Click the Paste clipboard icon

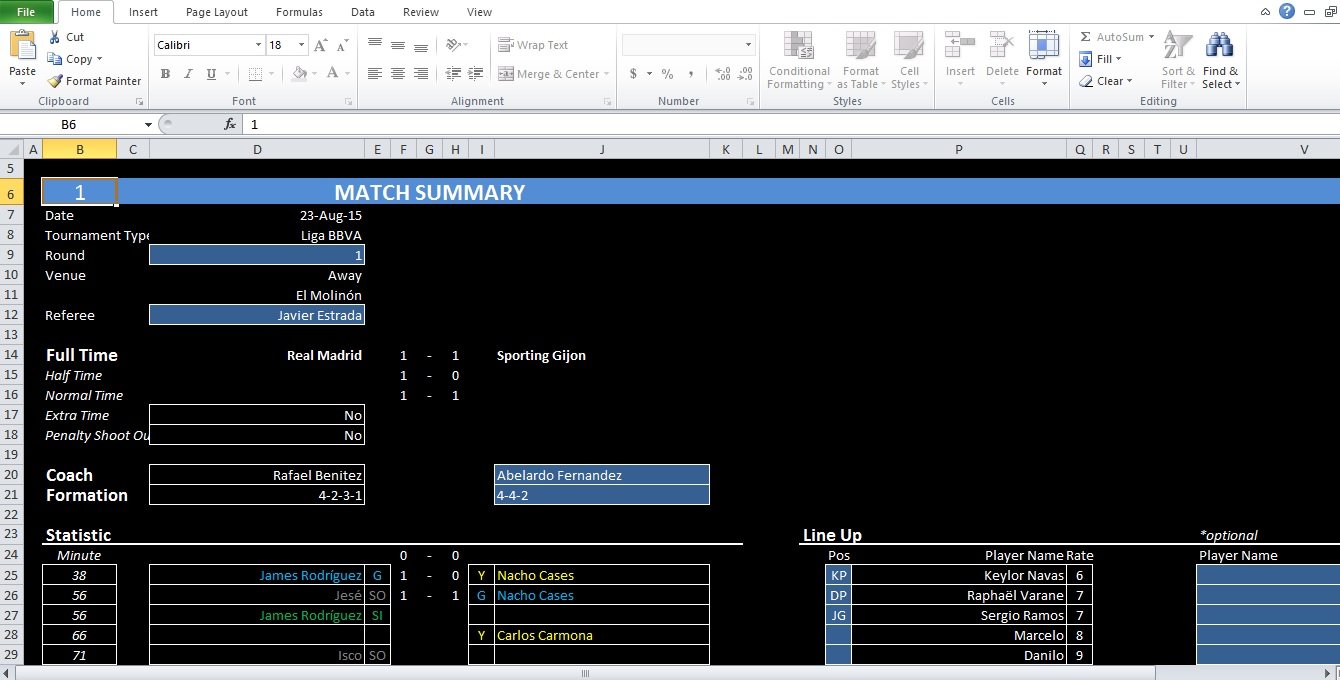pos(22,46)
